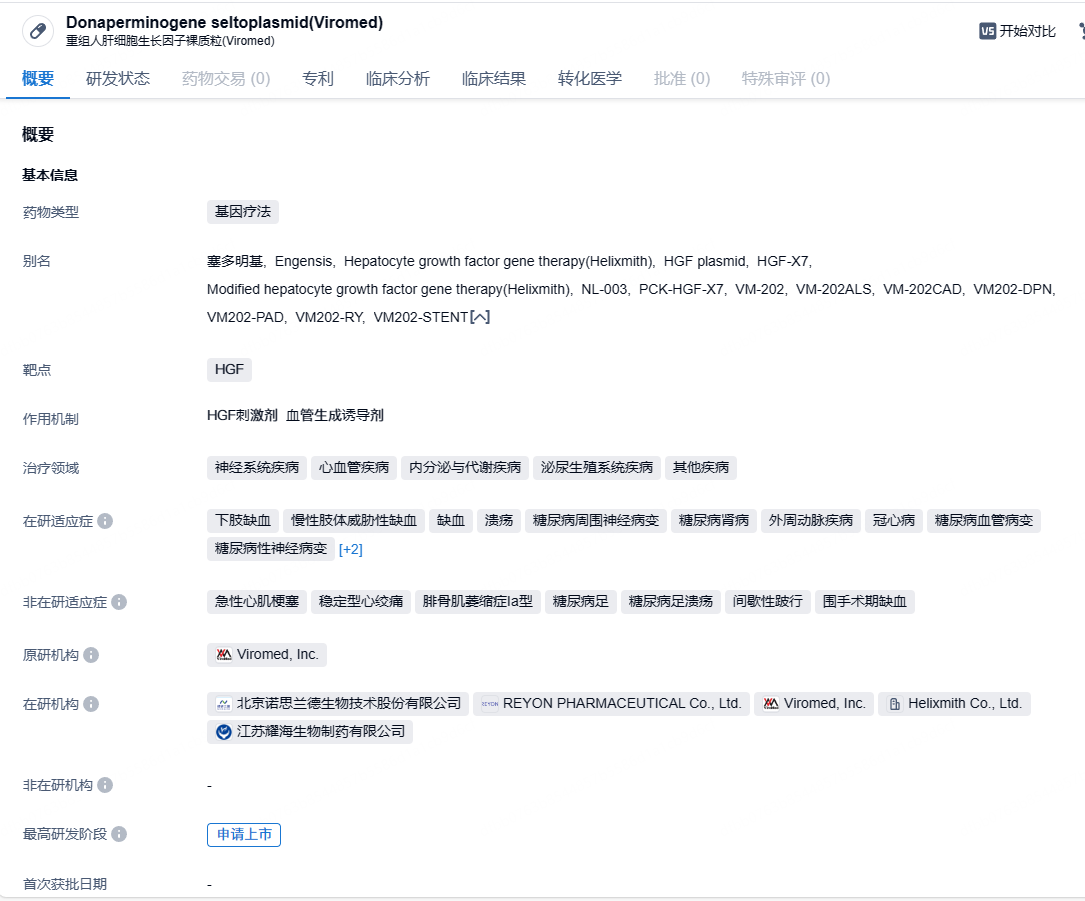Click the 溃疡 indication tag

(498, 520)
